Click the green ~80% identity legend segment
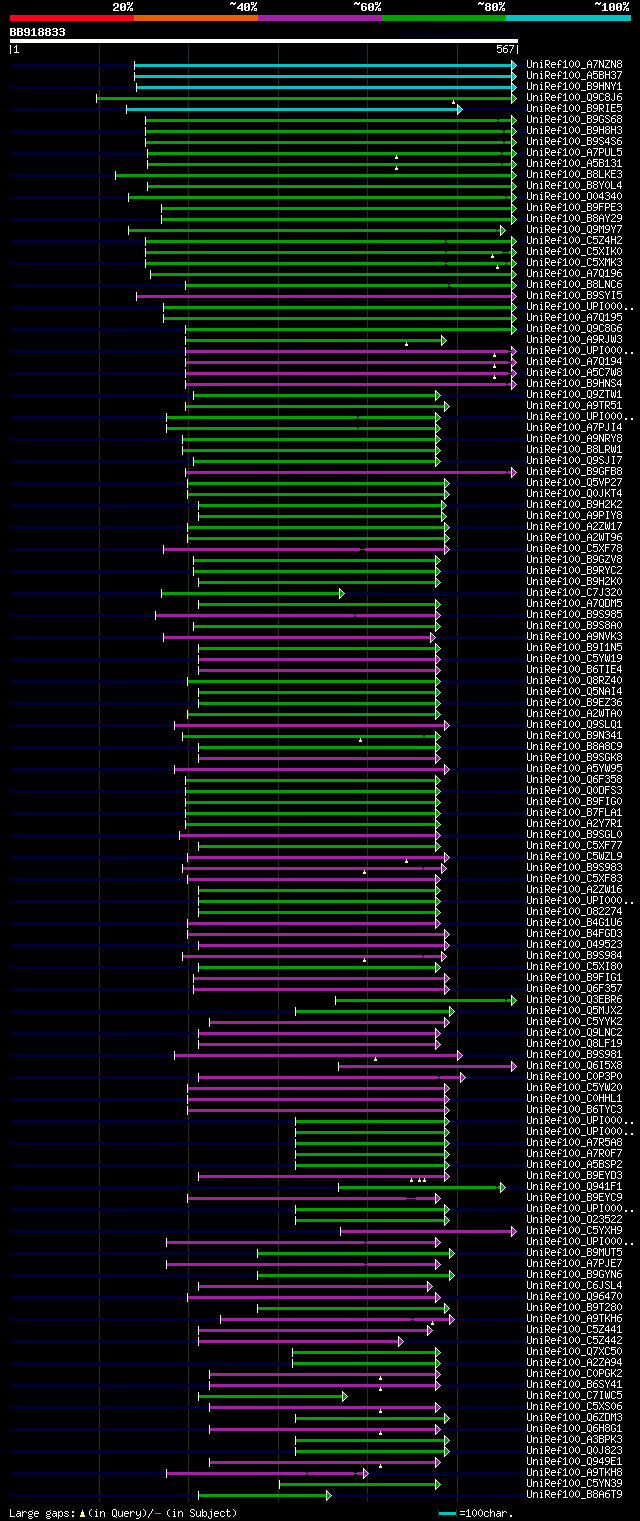The width and height of the screenshot is (640, 1521). pos(444,18)
